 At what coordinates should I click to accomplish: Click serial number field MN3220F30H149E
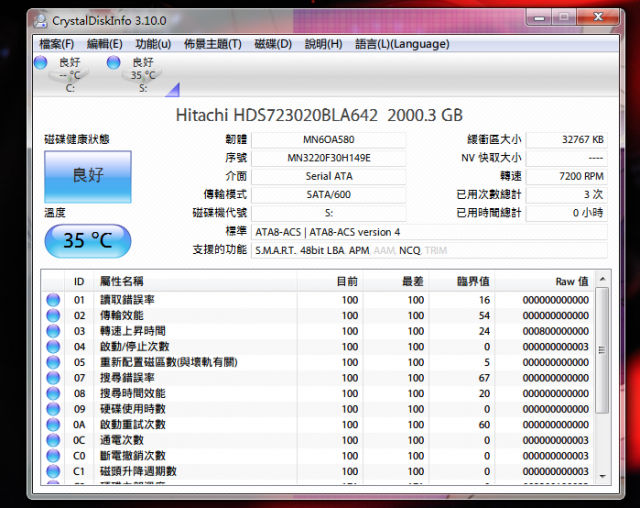[x=329, y=158]
